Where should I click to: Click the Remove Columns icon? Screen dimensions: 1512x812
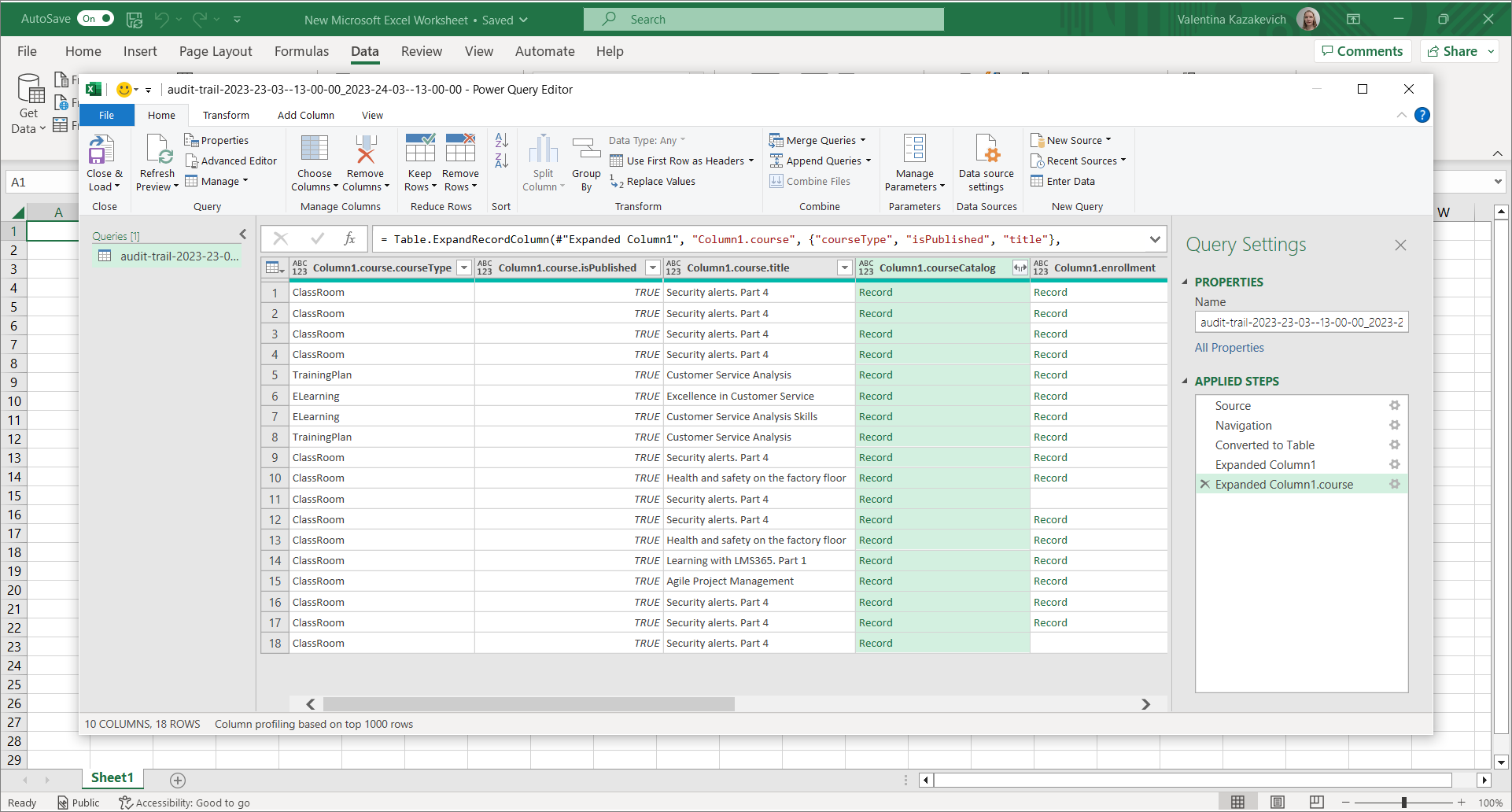[366, 150]
